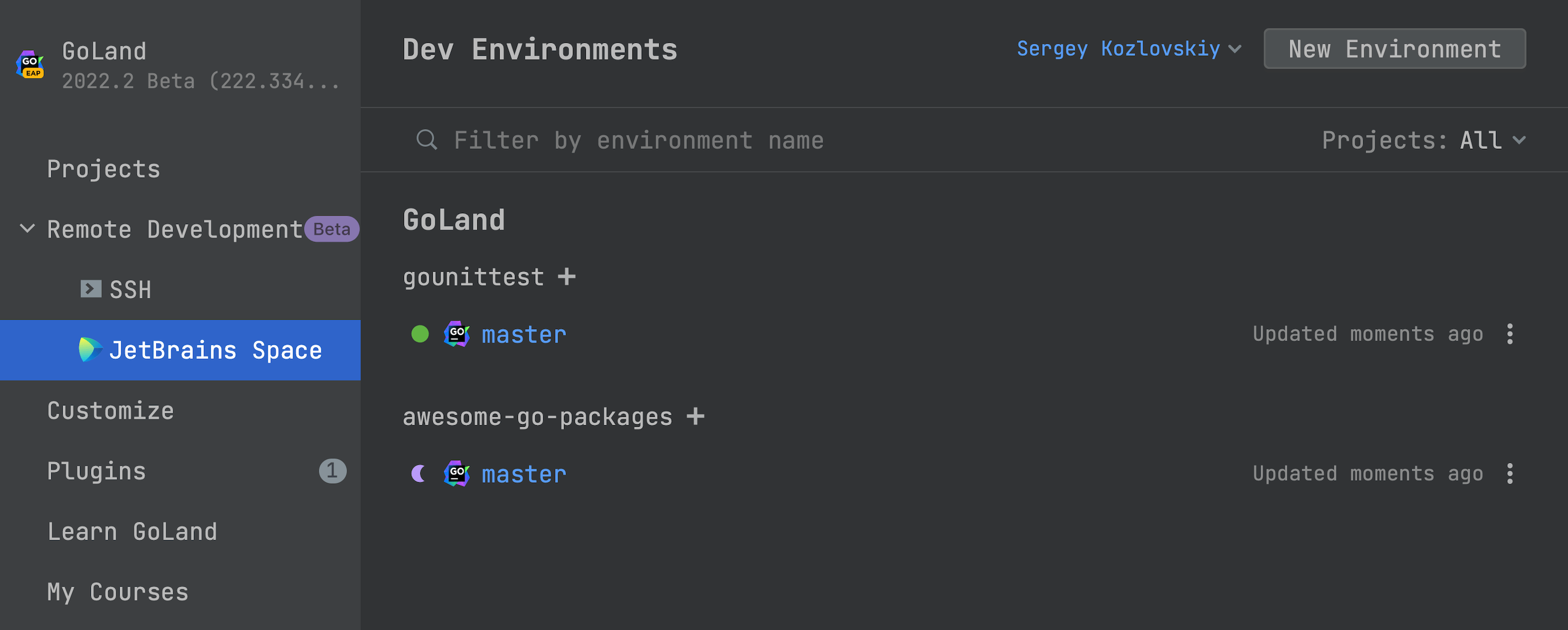Click green running status indicator
Viewport: 1568px width, 630px height.
(x=420, y=334)
